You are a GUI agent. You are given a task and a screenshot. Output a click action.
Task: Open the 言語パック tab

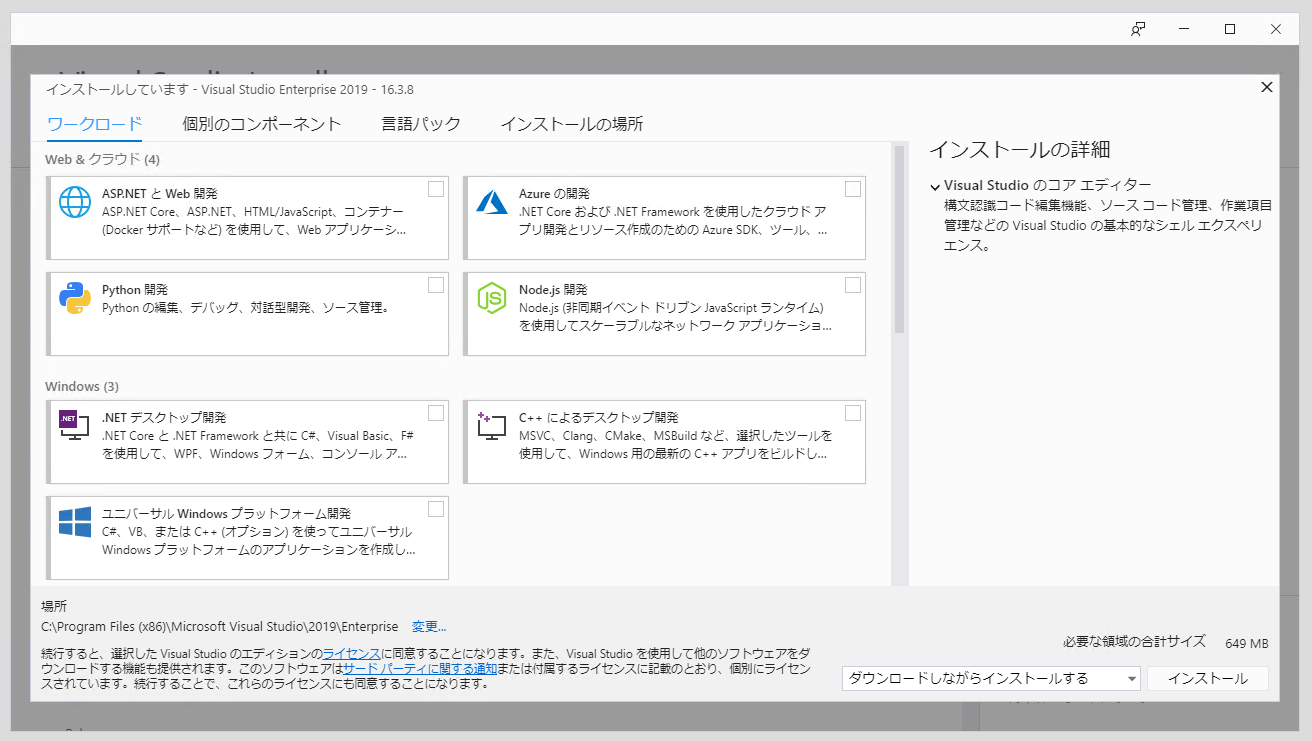(x=421, y=124)
